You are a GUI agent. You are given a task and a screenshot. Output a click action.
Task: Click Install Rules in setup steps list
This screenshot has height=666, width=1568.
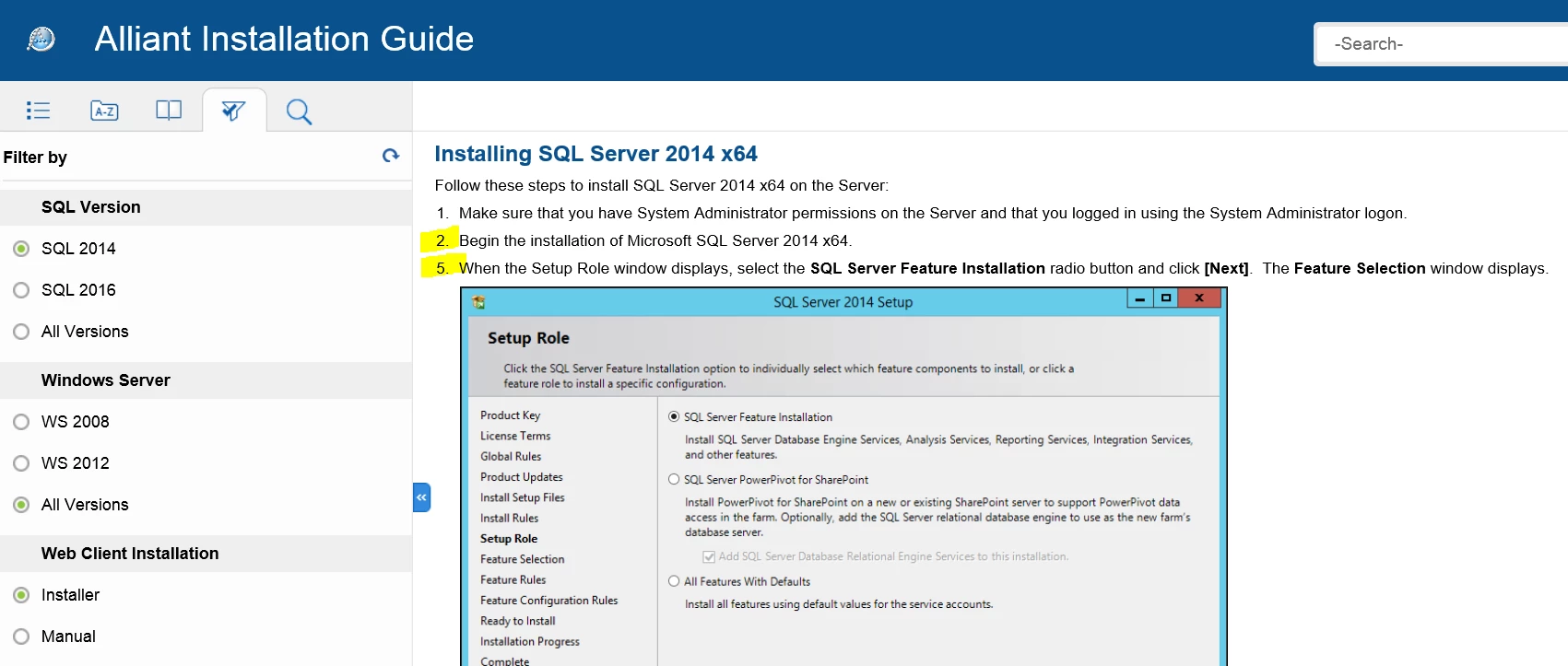pyautogui.click(x=509, y=518)
